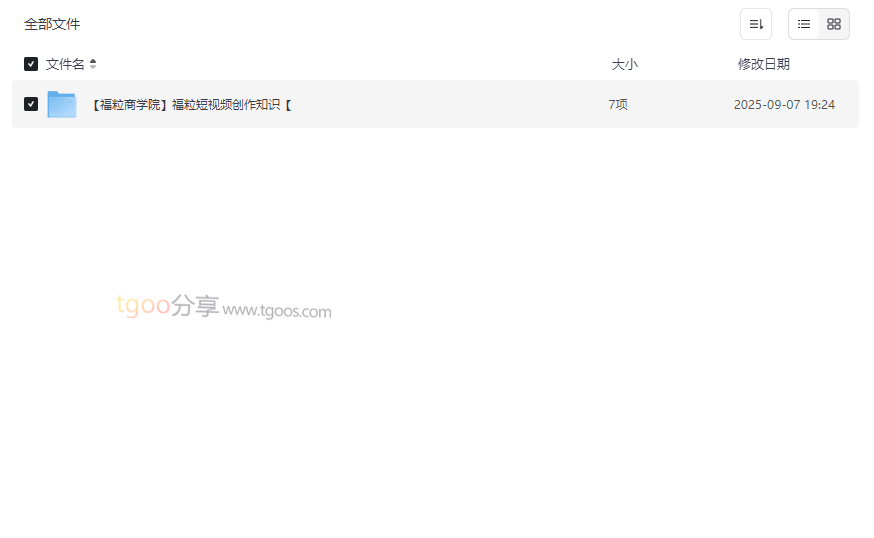This screenshot has height=538, width=874.
Task: Click the descending arrow next to 文件名
Action: point(93,67)
